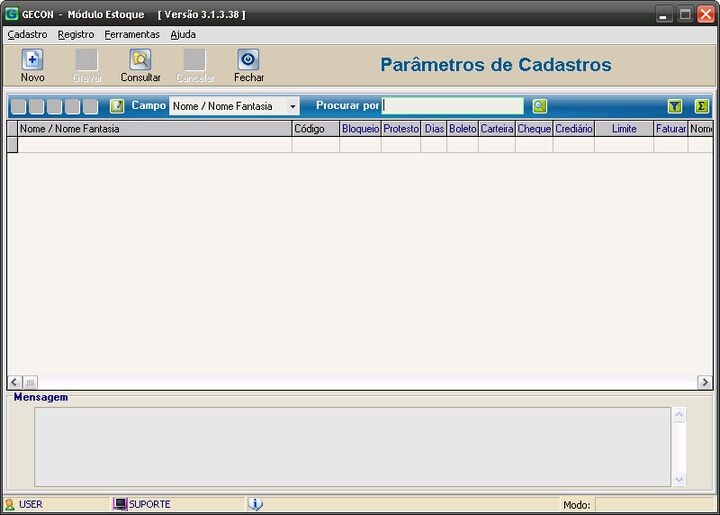Click the Bloqueio column header
Image resolution: width=720 pixels, height=515 pixels.
click(x=360, y=129)
